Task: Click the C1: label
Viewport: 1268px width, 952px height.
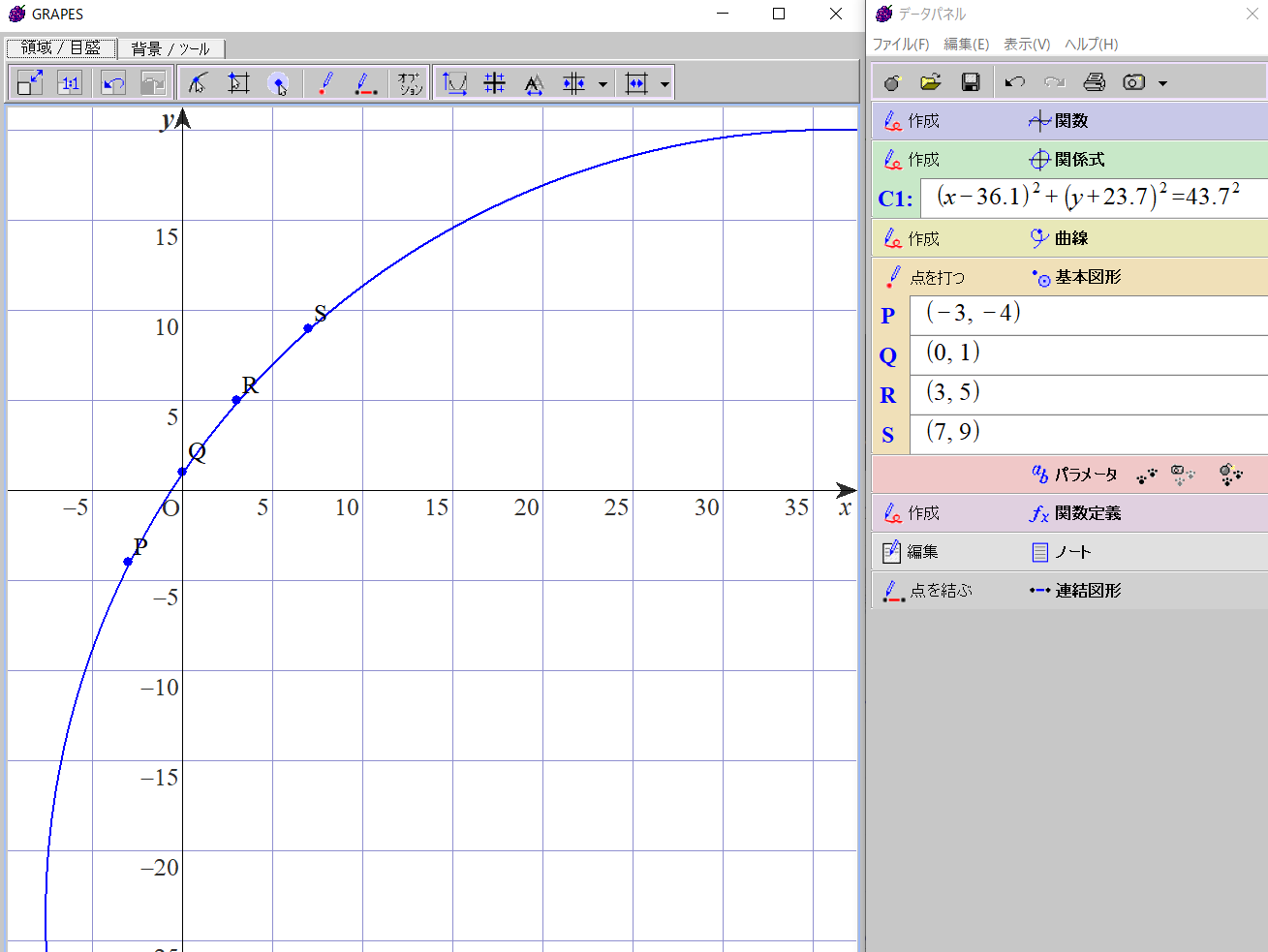Action: (x=895, y=199)
